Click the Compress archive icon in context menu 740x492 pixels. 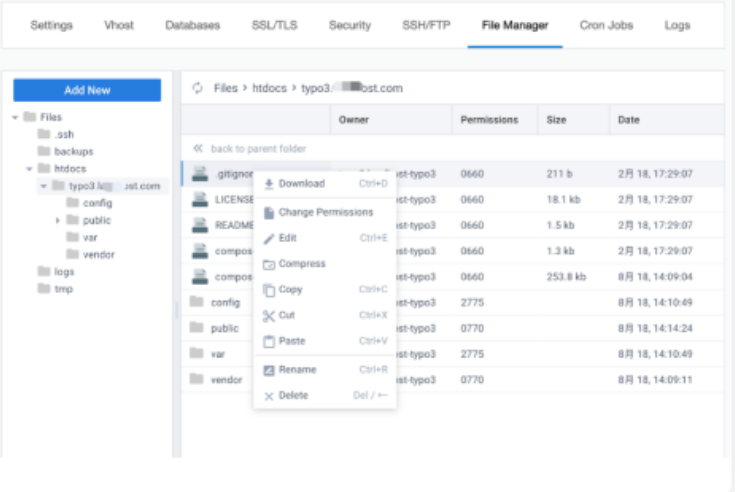269,264
